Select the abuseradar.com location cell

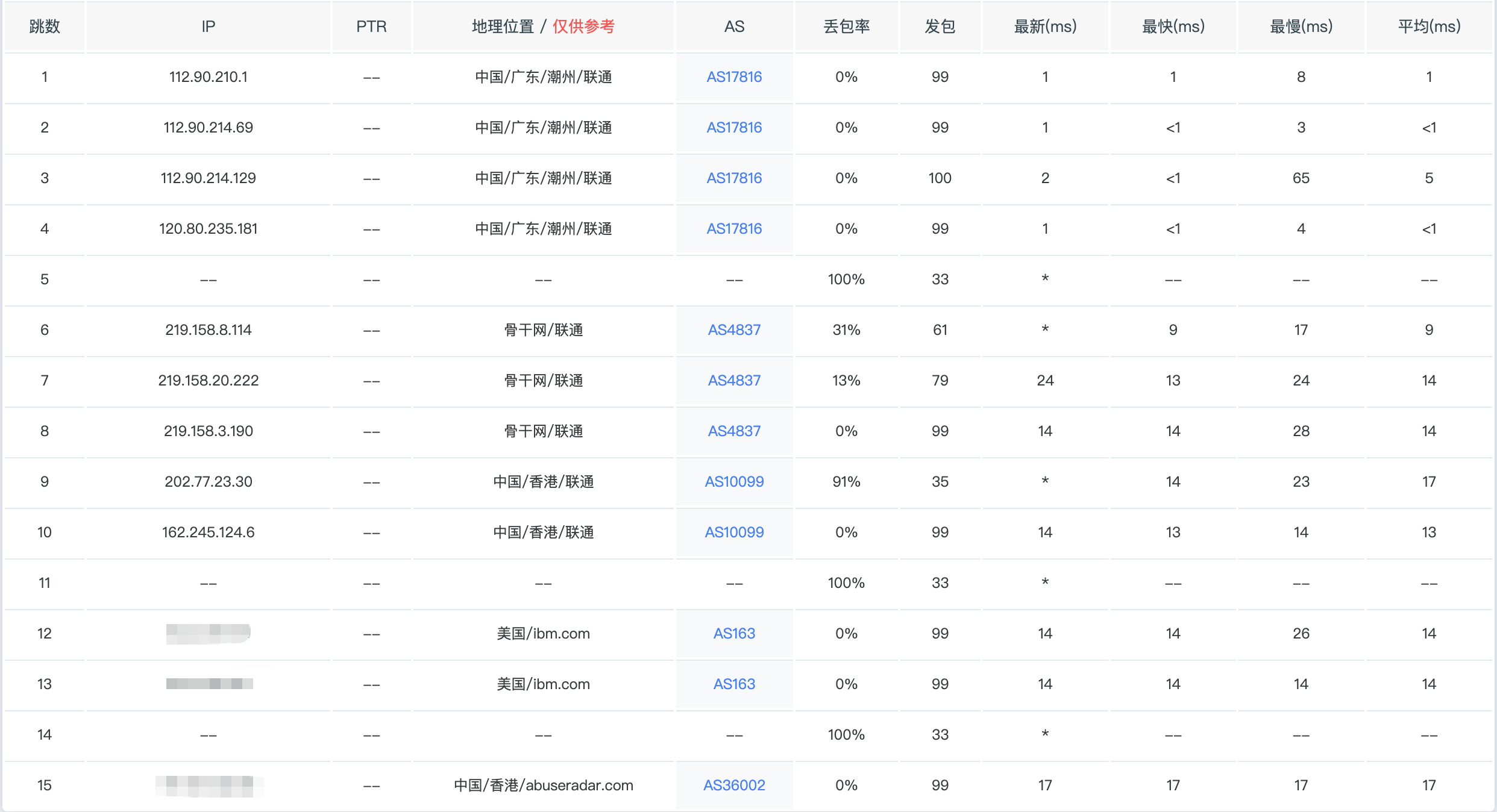[543, 785]
